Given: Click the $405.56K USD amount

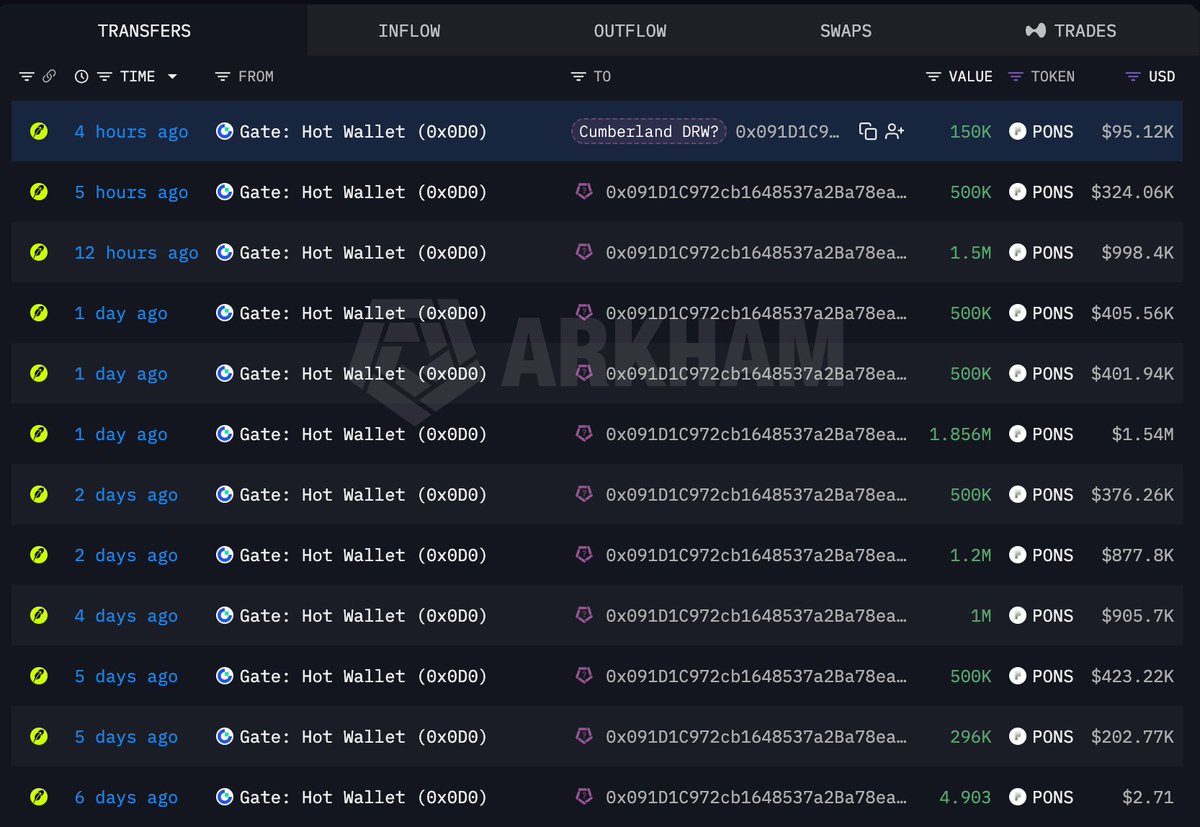Looking at the screenshot, I should (x=1133, y=313).
